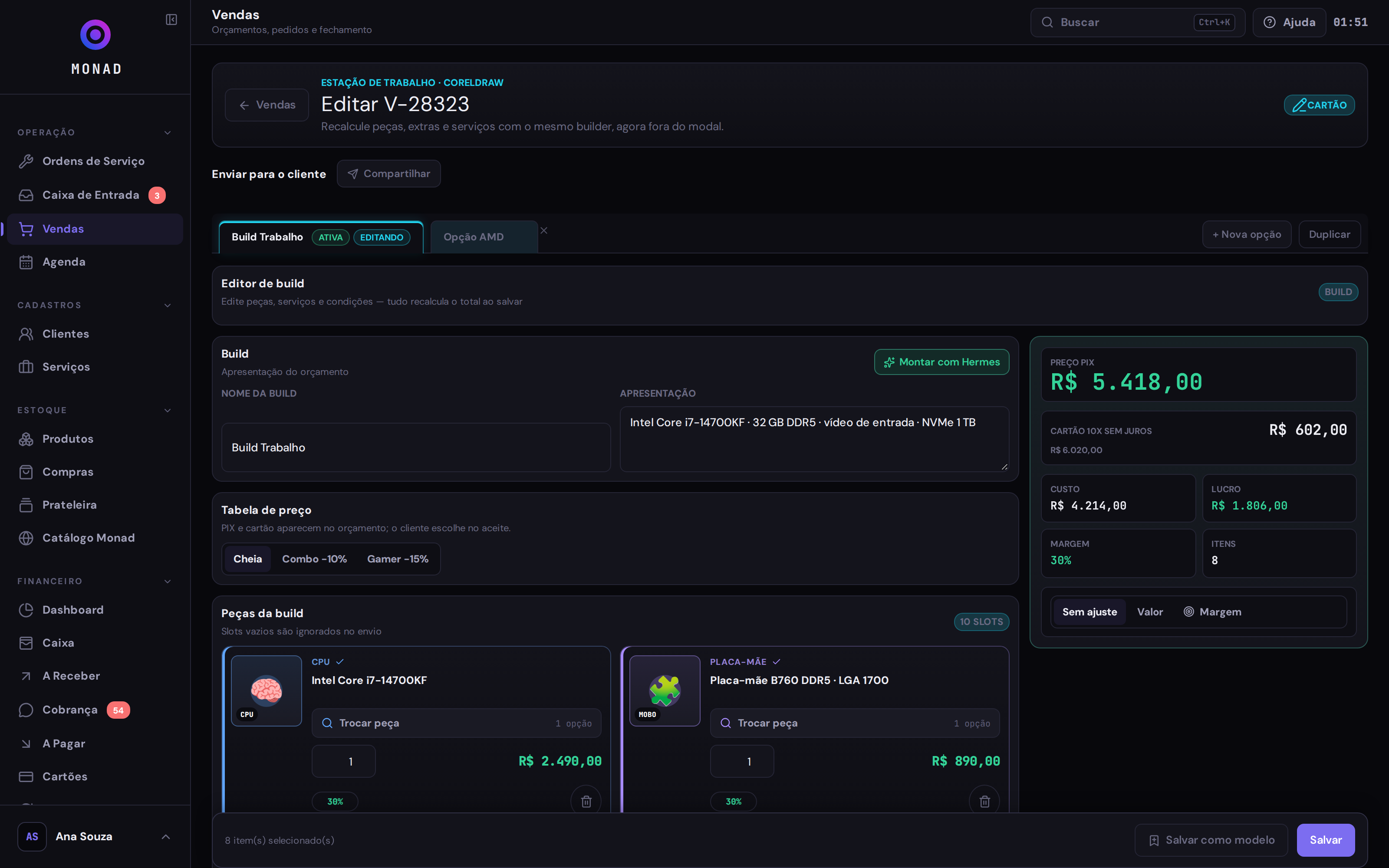Delete the CPU part with trash icon
The image size is (1389, 868).
(586, 802)
